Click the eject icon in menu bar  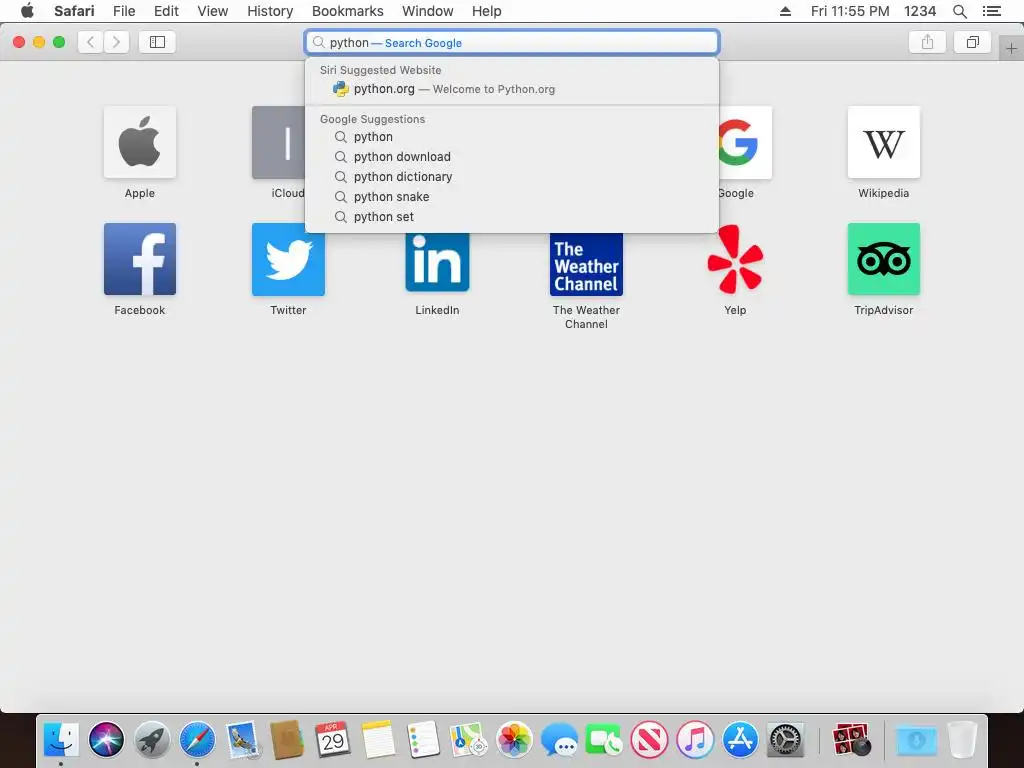[x=786, y=11]
